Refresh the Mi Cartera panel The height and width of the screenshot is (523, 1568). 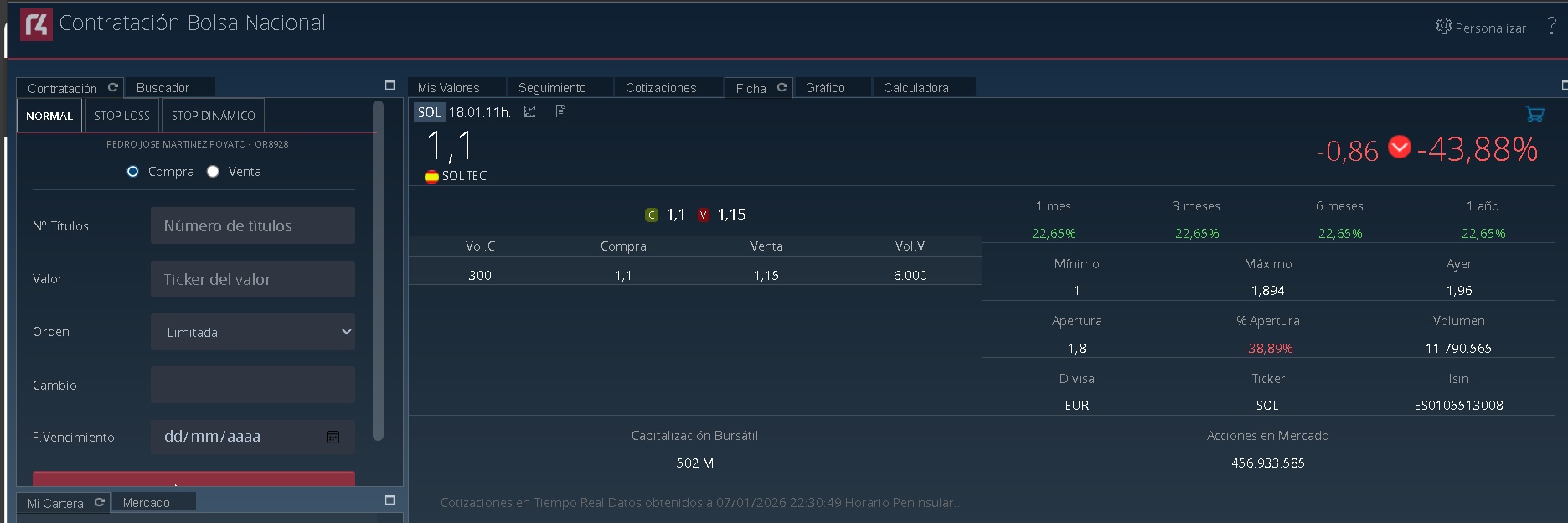[99, 502]
